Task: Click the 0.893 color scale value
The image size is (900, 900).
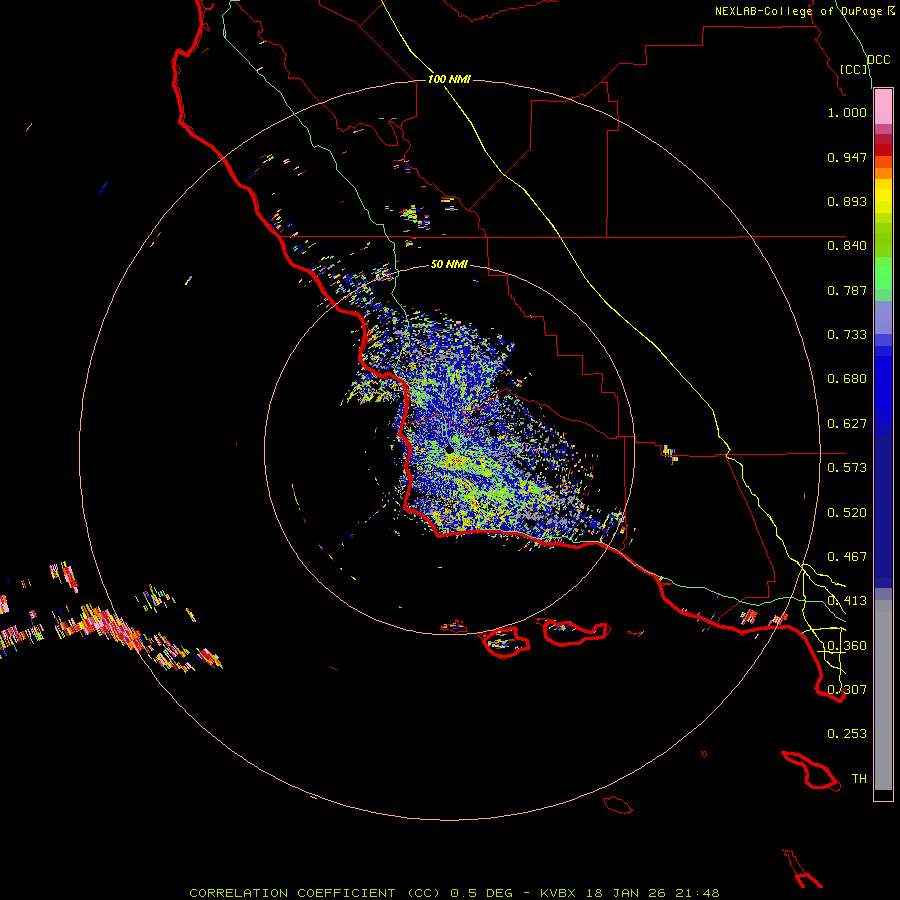Action: [847, 201]
